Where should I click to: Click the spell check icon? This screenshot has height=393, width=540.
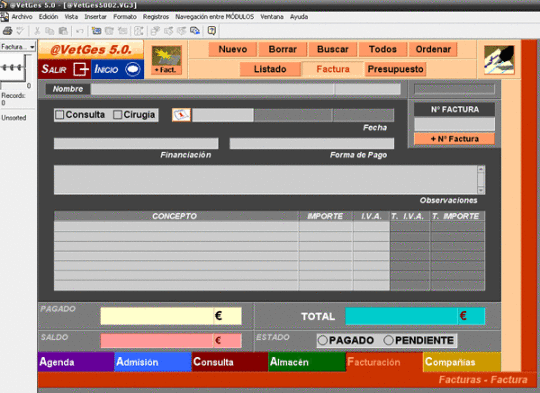20,31
